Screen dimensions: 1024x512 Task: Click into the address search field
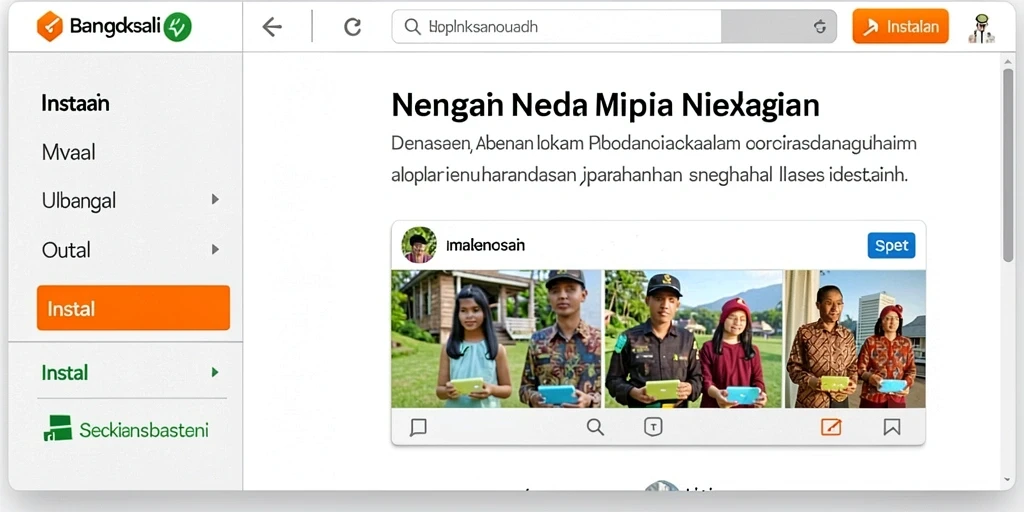point(614,27)
